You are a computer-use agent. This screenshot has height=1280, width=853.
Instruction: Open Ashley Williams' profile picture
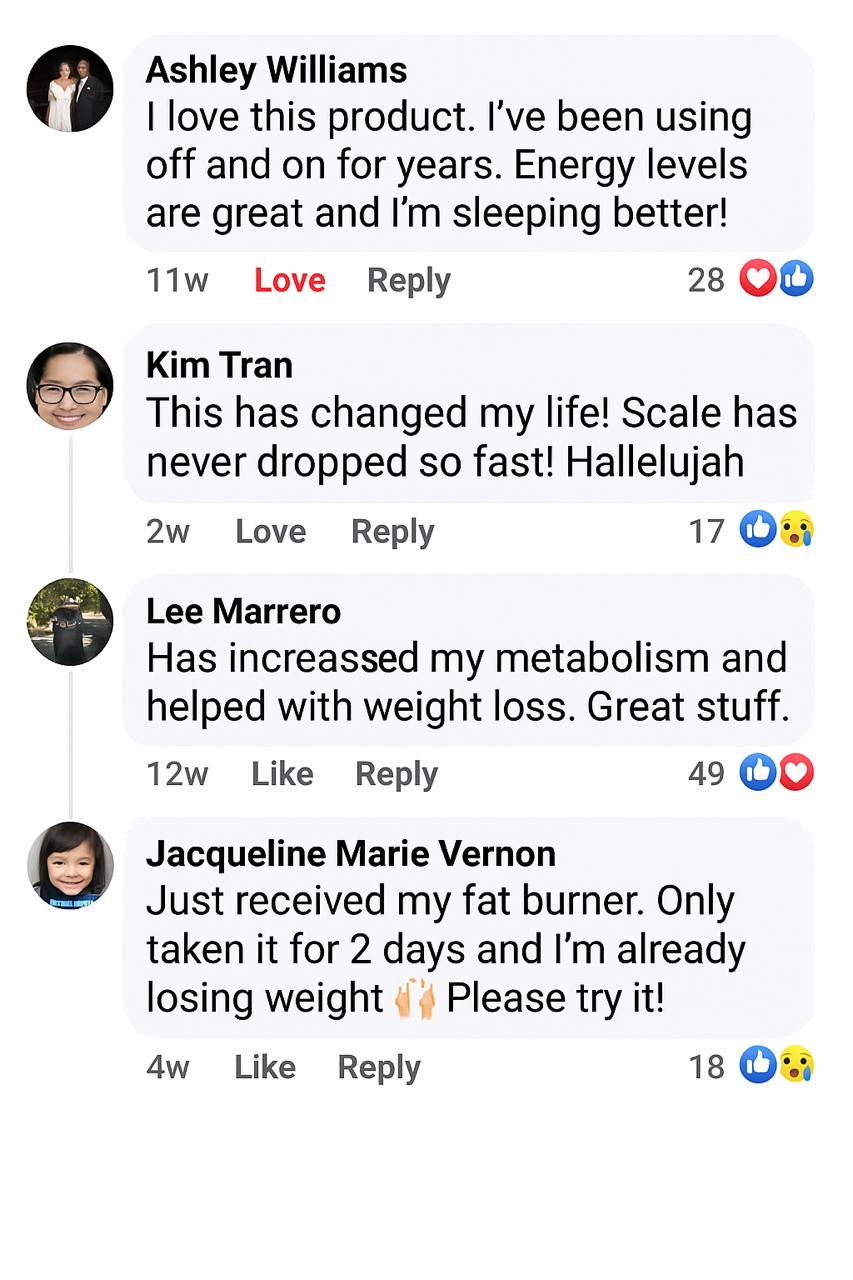point(70,88)
